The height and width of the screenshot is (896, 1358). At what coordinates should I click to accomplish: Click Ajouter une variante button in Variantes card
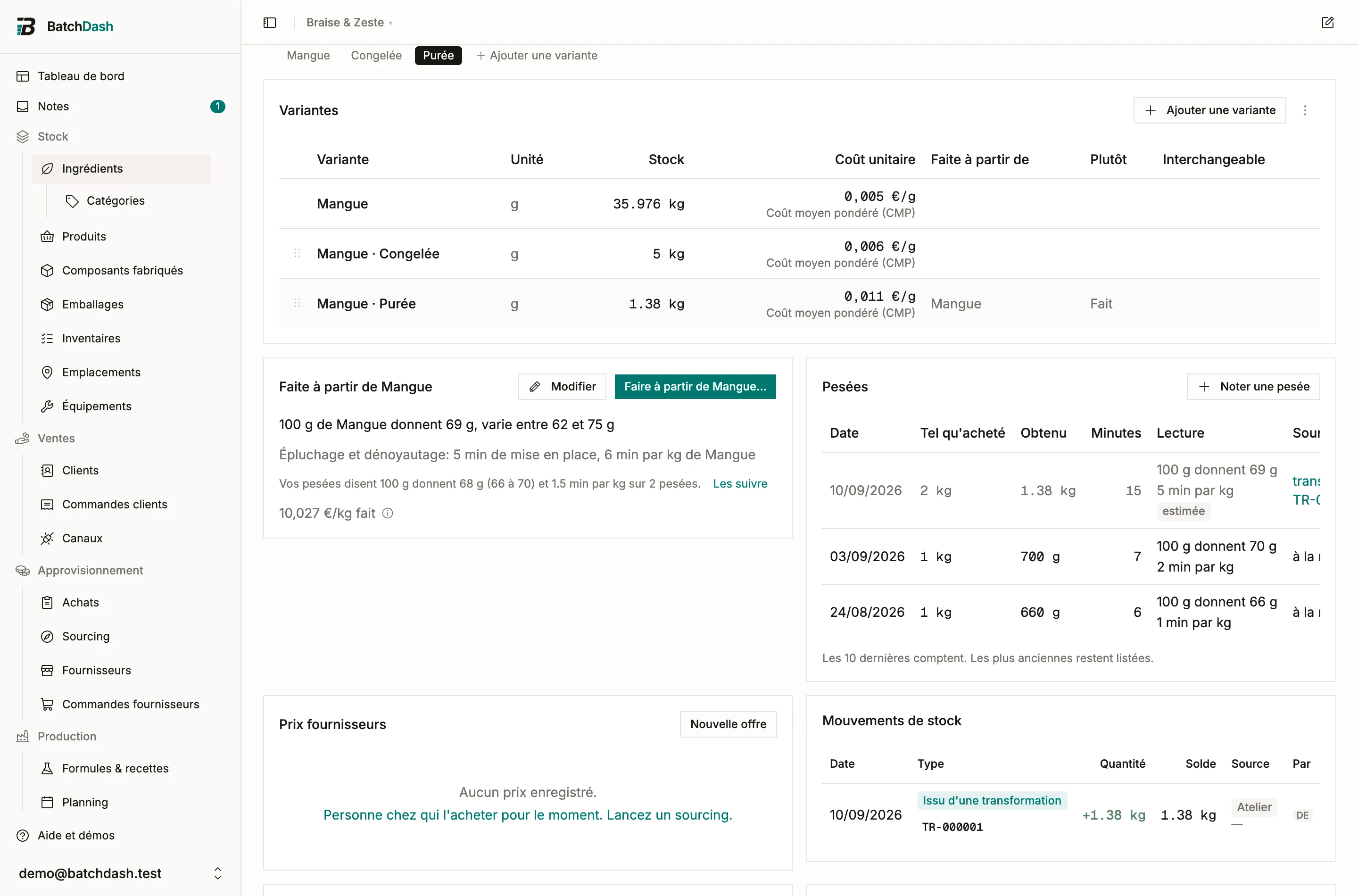click(x=1209, y=110)
